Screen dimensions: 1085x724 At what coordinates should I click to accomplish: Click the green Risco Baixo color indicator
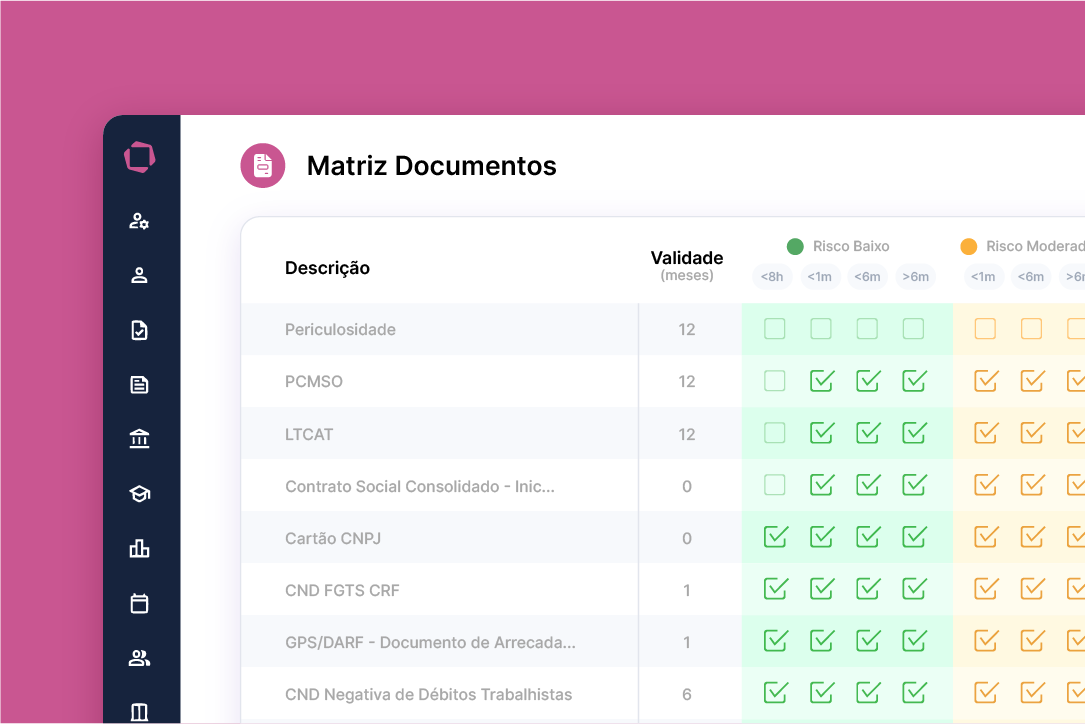click(x=795, y=245)
